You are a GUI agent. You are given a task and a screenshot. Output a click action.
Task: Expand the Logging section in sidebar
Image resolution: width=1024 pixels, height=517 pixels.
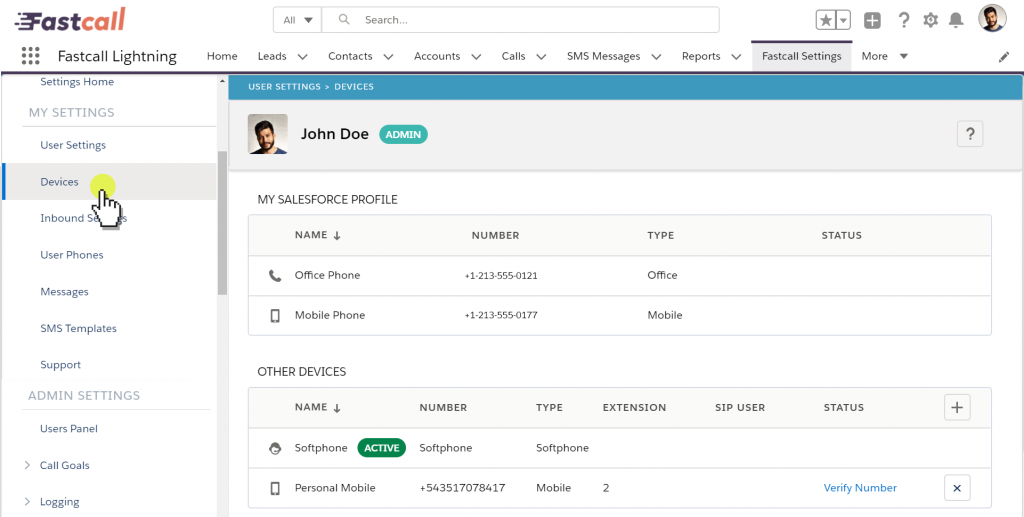27,502
